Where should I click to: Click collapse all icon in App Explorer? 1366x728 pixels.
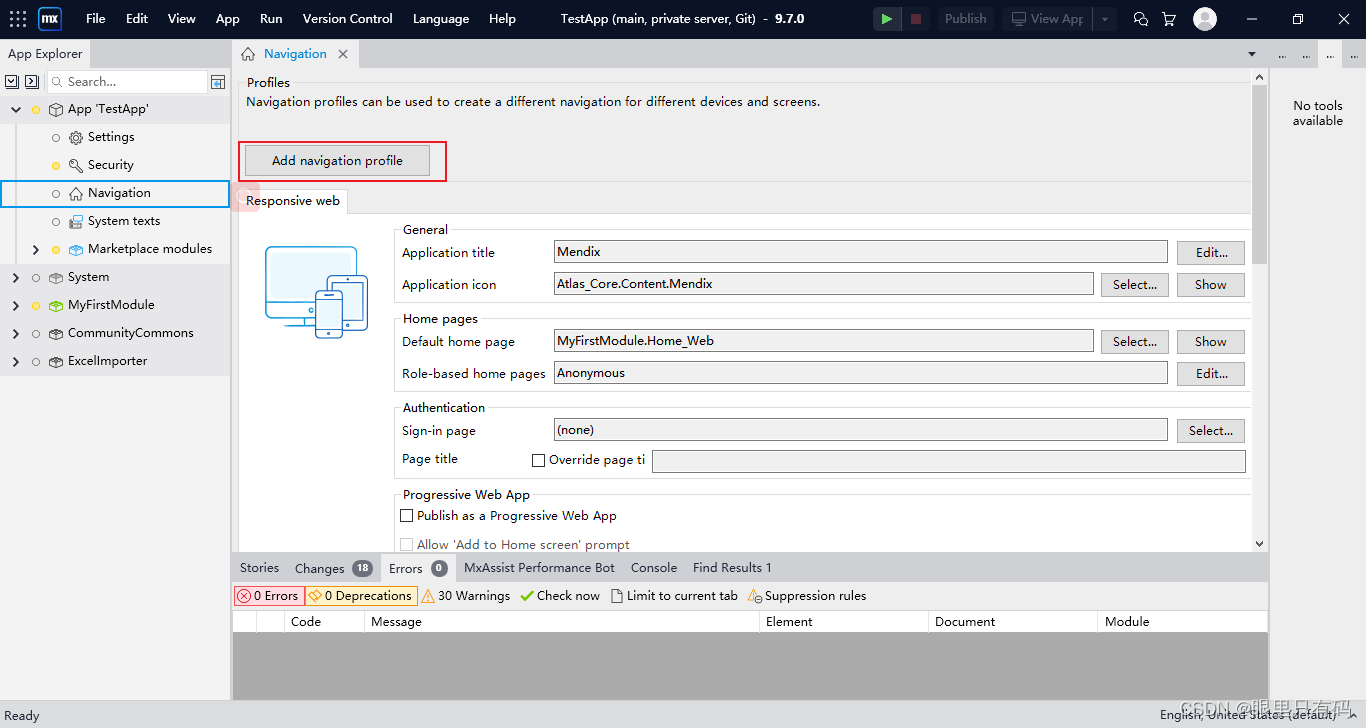point(32,82)
